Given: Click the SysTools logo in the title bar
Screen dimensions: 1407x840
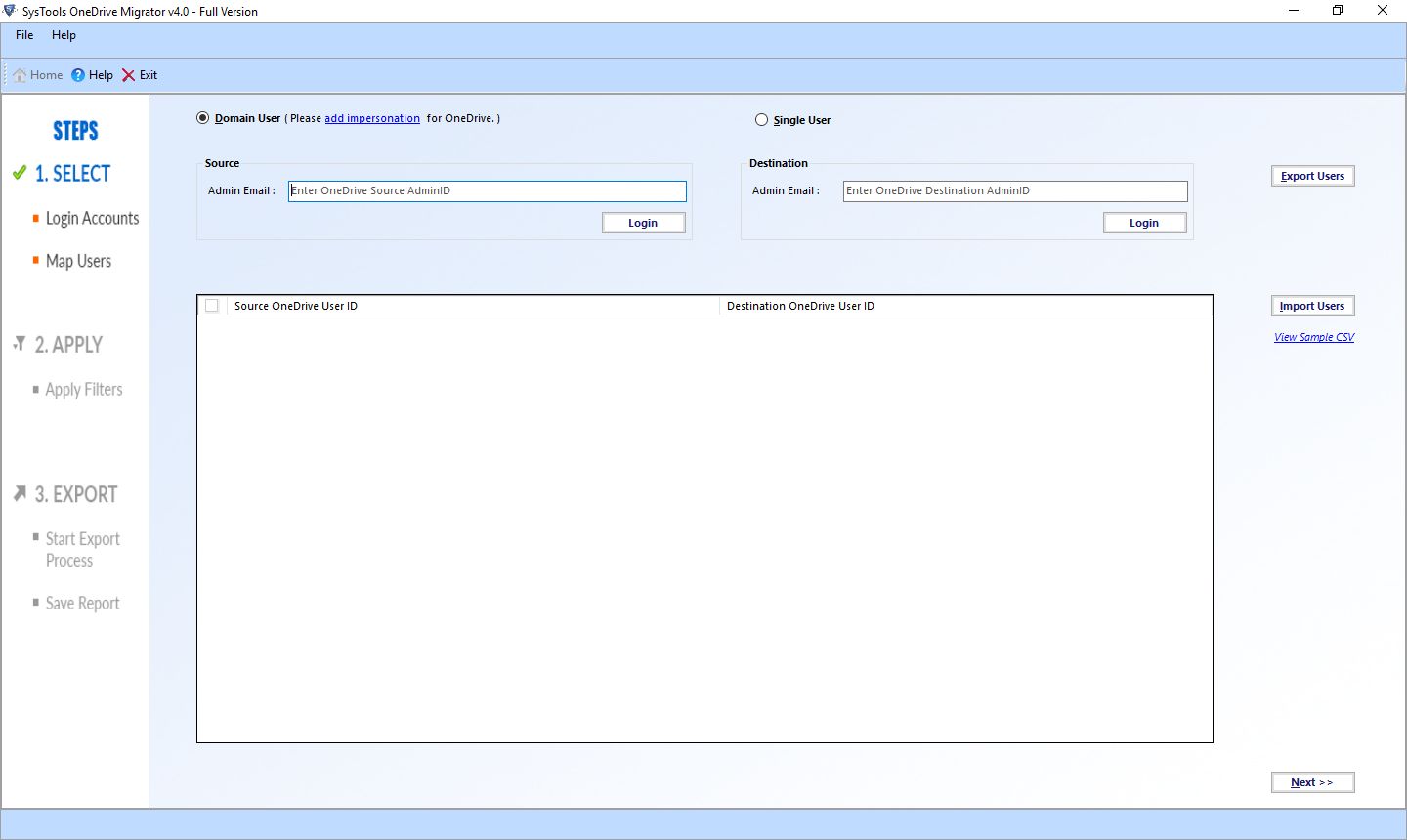Looking at the screenshot, I should [10, 10].
